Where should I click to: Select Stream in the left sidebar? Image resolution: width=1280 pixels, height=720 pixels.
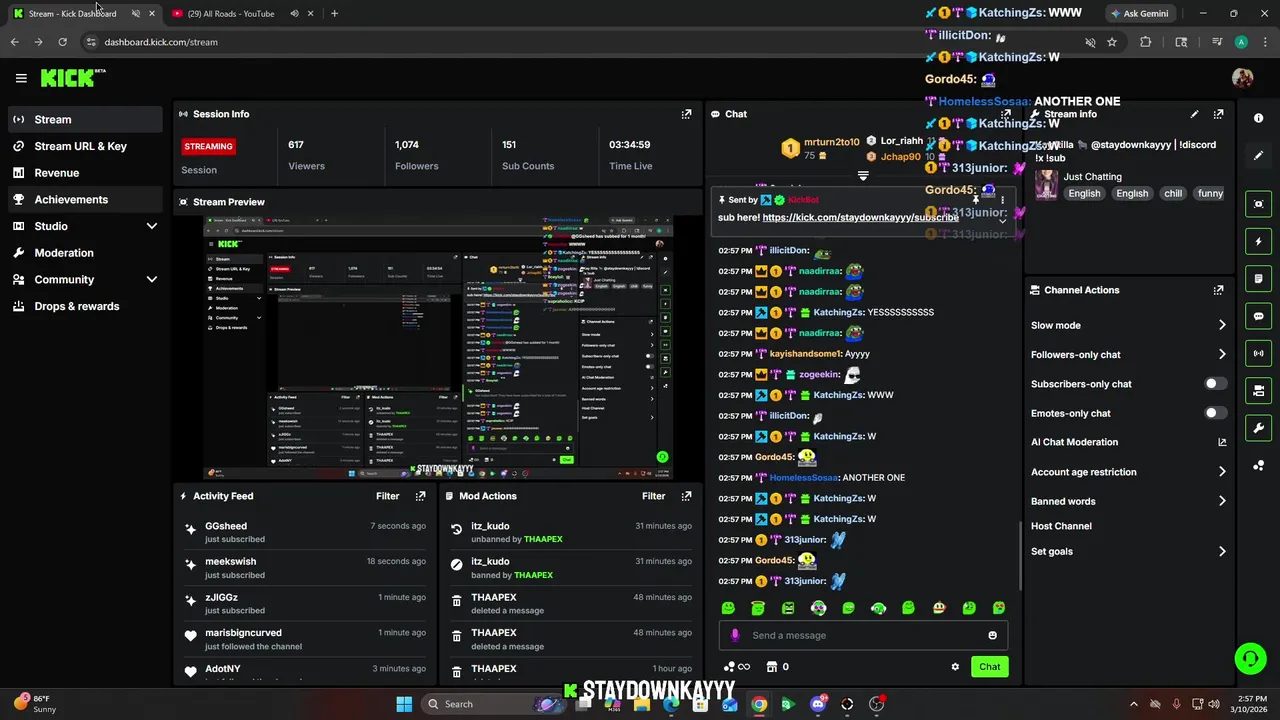(85, 119)
